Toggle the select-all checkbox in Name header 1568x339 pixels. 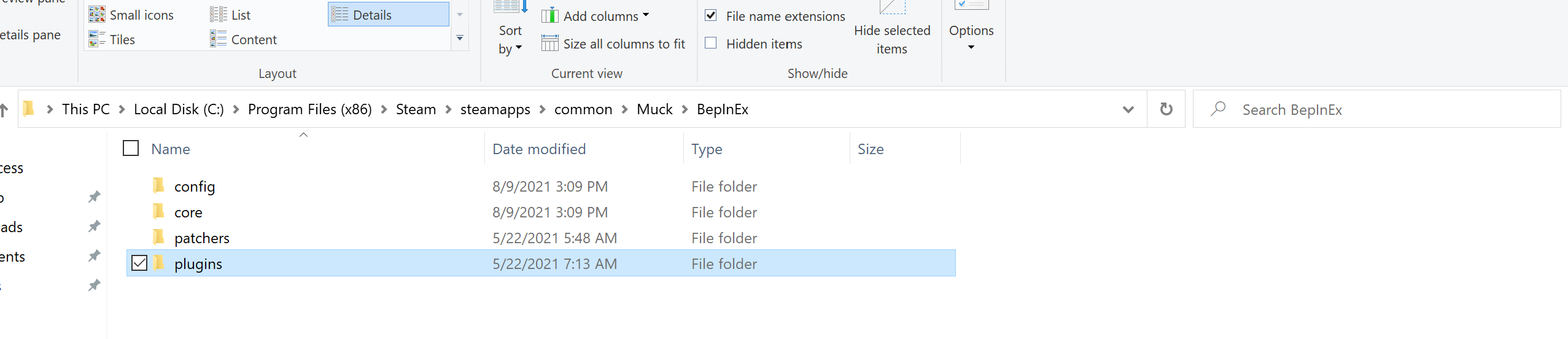pos(131,149)
